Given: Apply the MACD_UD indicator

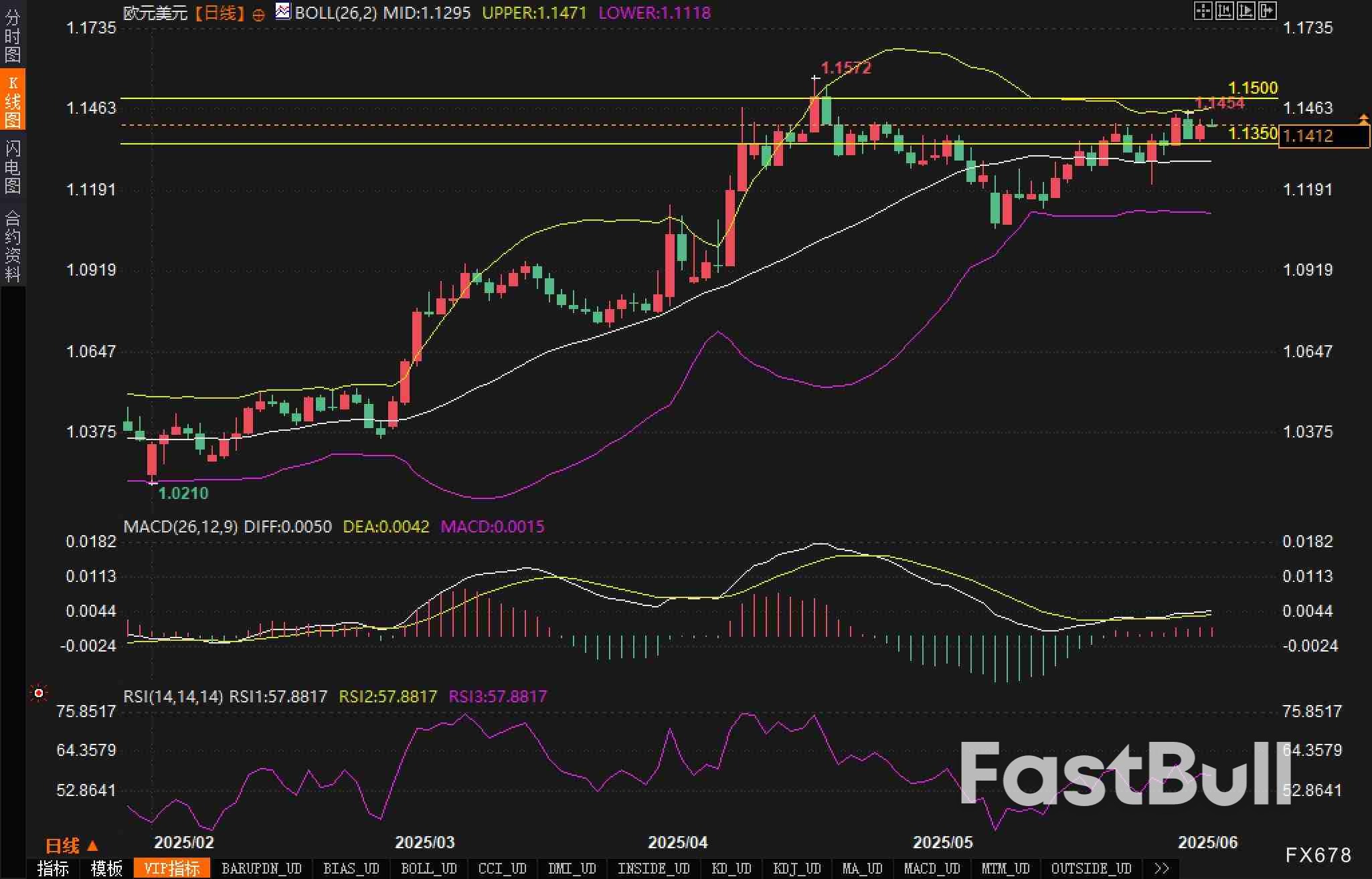Looking at the screenshot, I should coord(932,868).
